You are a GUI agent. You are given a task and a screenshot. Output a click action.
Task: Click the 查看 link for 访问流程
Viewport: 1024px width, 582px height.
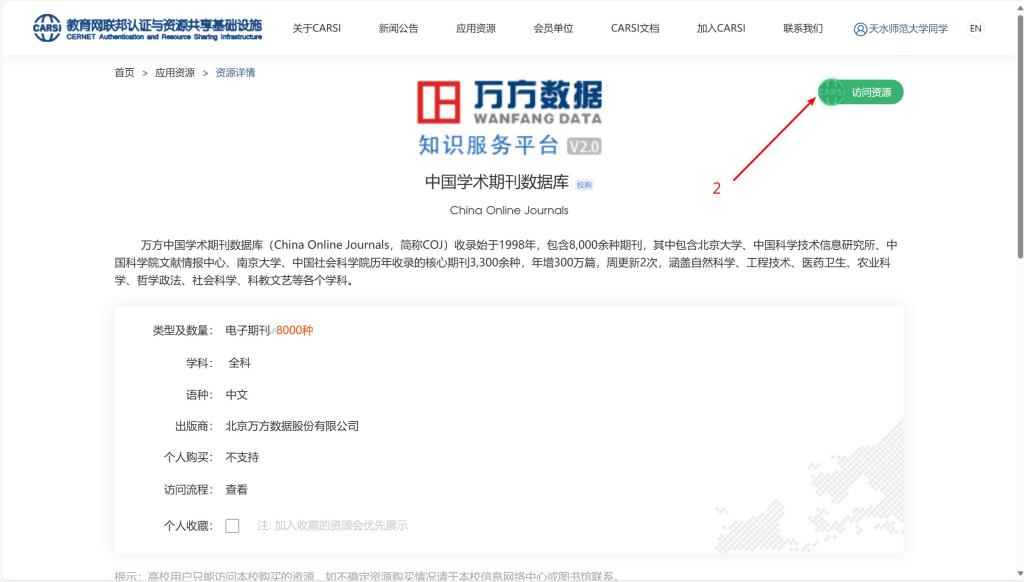(x=236, y=489)
